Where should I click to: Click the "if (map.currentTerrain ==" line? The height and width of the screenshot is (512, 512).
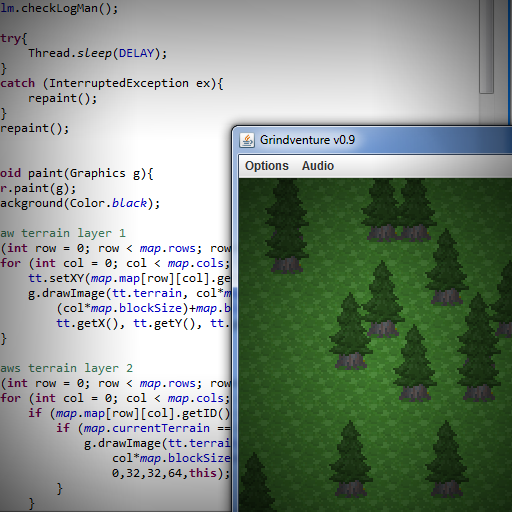(x=143, y=428)
